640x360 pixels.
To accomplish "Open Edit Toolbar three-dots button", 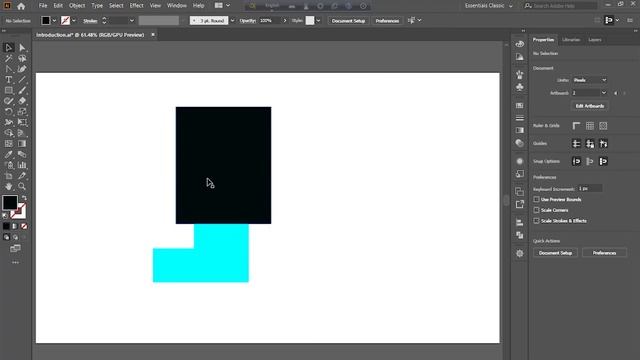I will (x=16, y=262).
